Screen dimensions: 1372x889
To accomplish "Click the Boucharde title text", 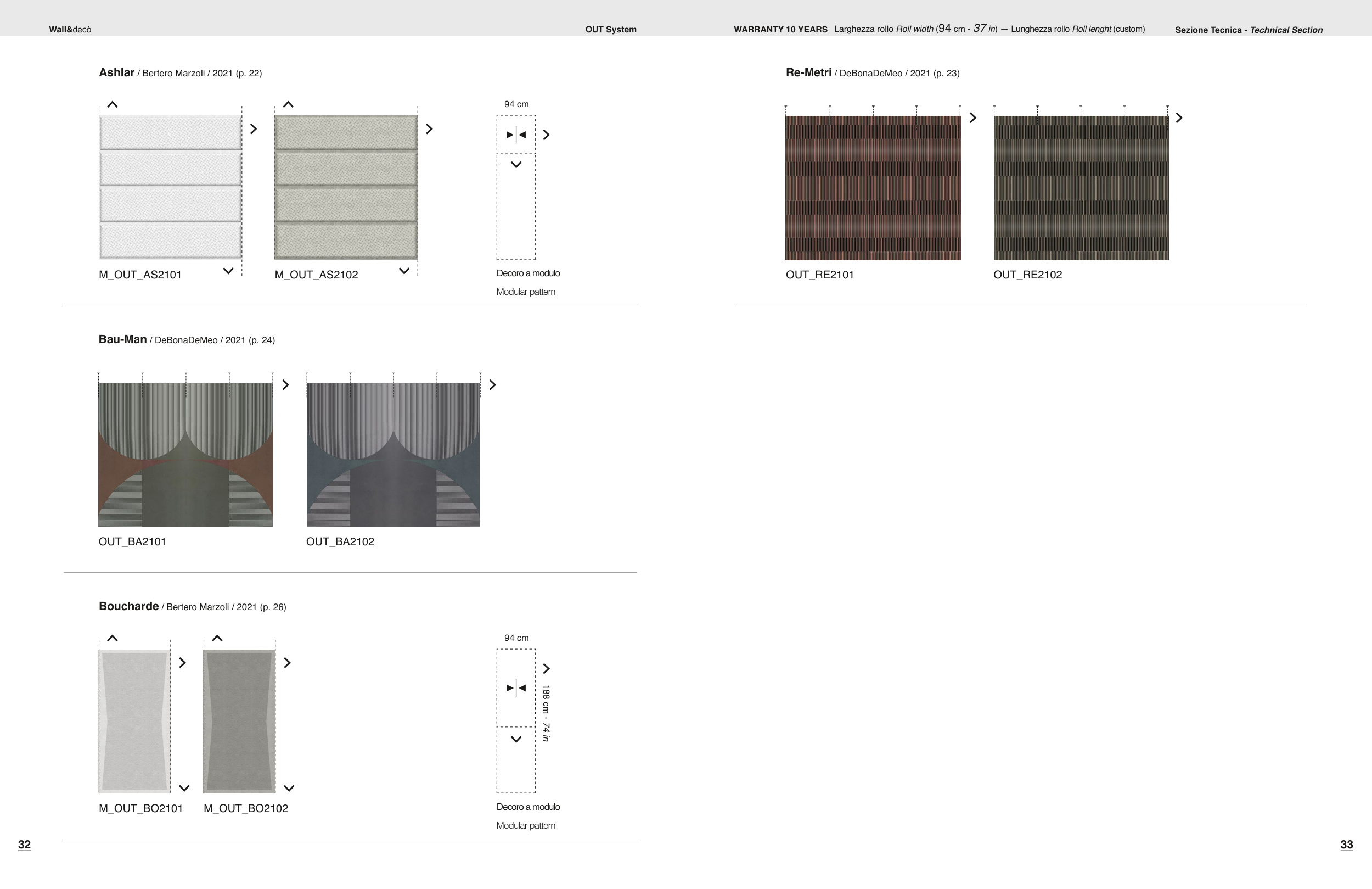I will click(x=128, y=606).
